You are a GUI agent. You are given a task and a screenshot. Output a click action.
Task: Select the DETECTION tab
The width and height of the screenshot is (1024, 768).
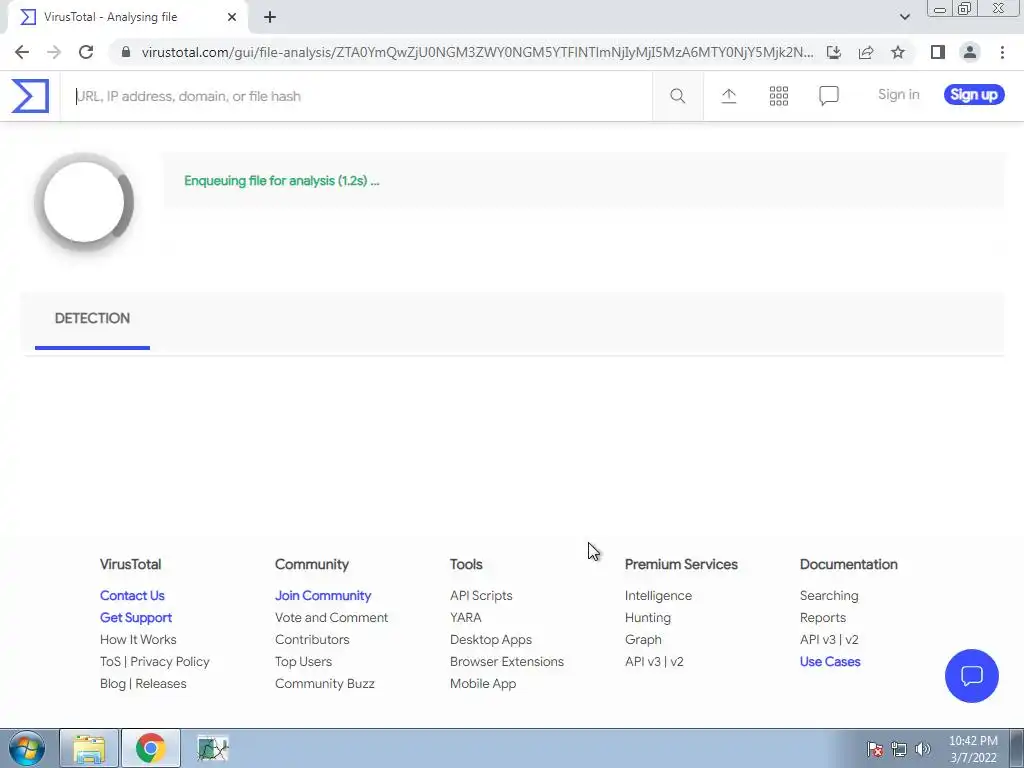point(92,318)
